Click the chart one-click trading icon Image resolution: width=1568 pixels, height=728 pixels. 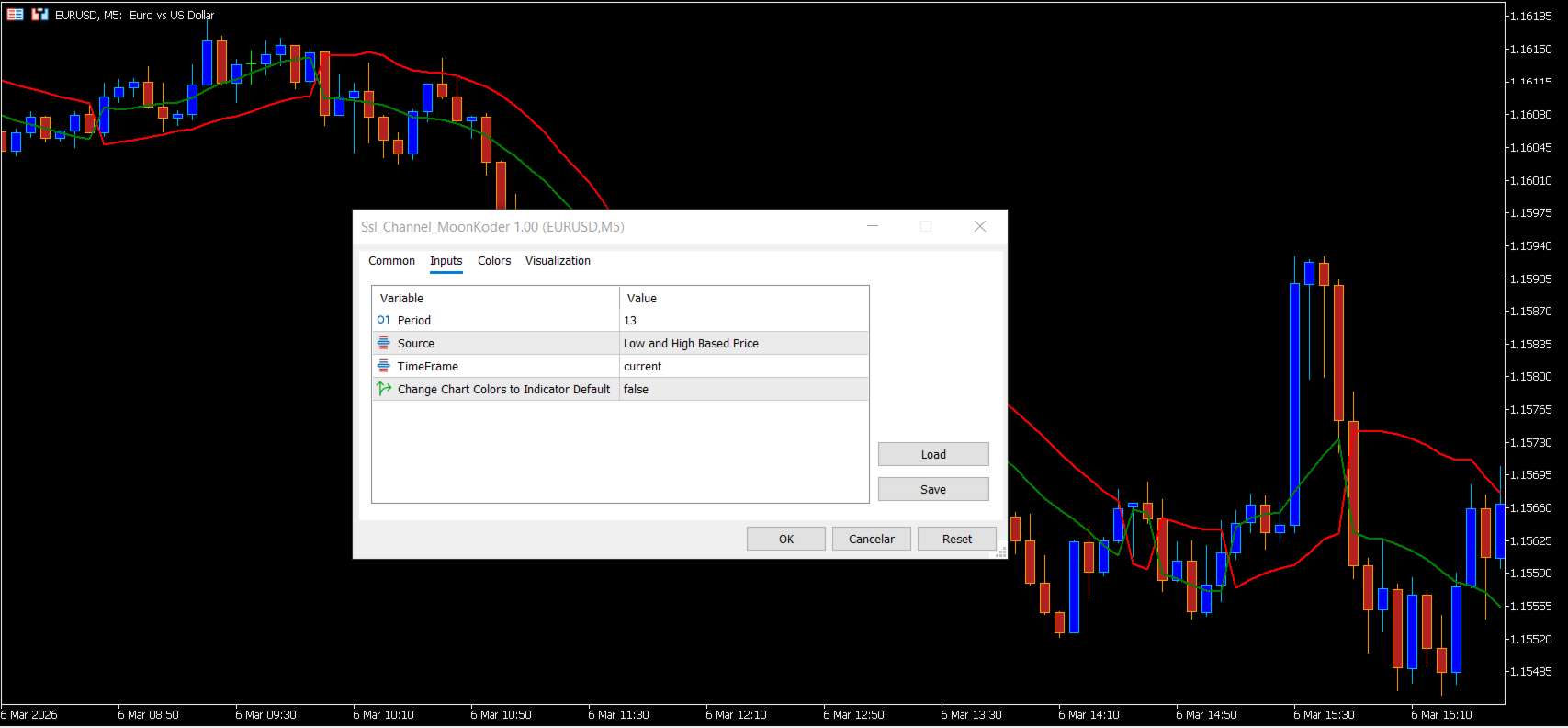click(39, 15)
